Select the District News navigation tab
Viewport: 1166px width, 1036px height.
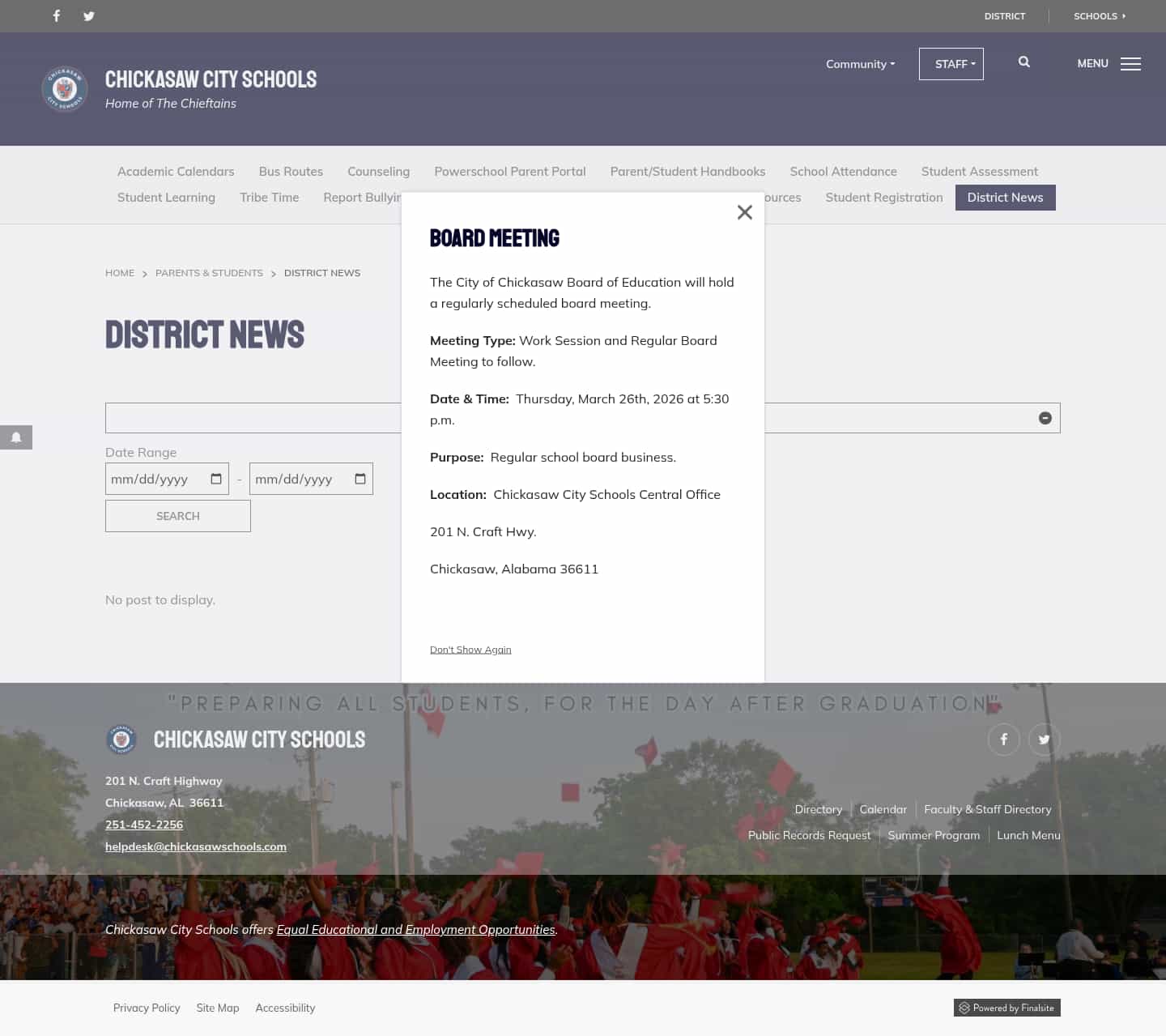pyautogui.click(x=1005, y=197)
